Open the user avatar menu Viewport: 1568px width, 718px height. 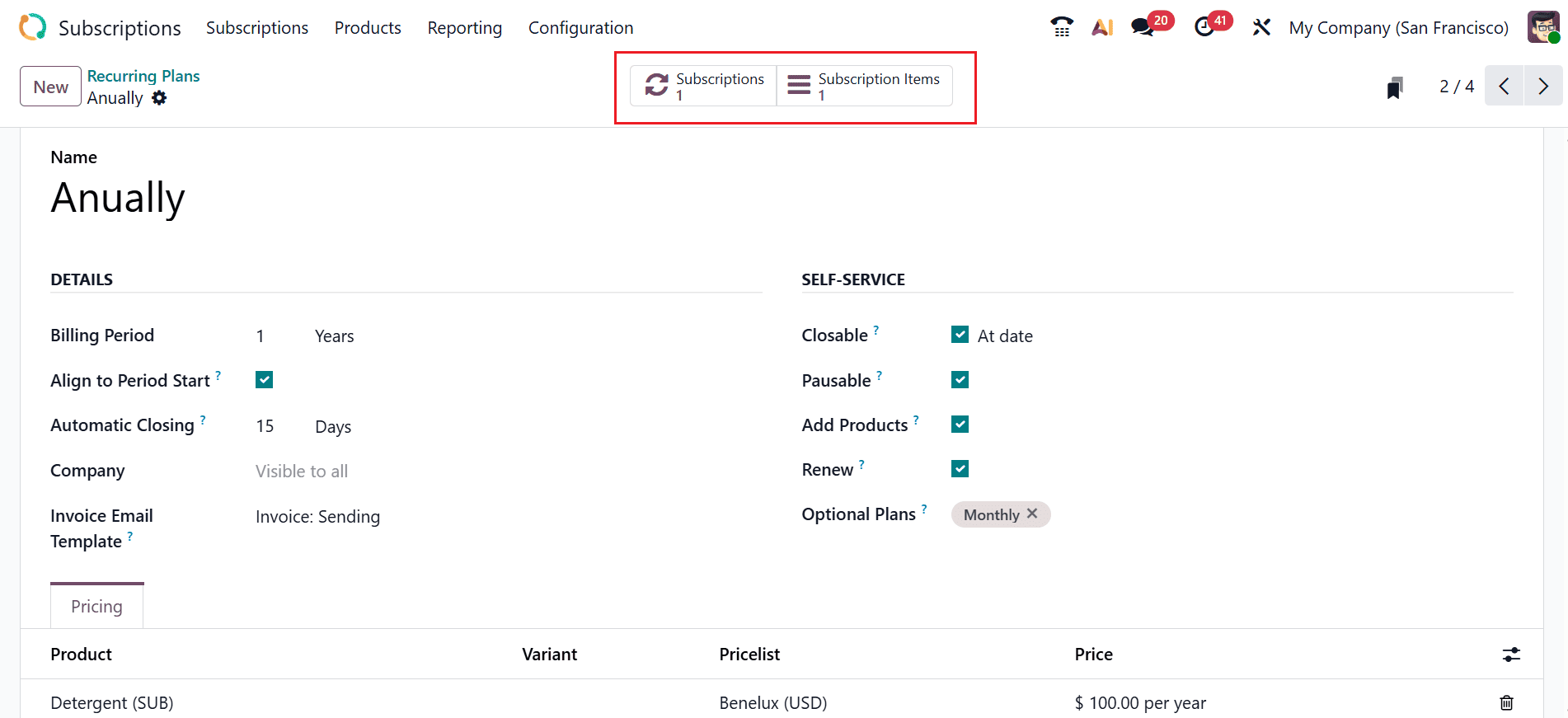point(1543,27)
